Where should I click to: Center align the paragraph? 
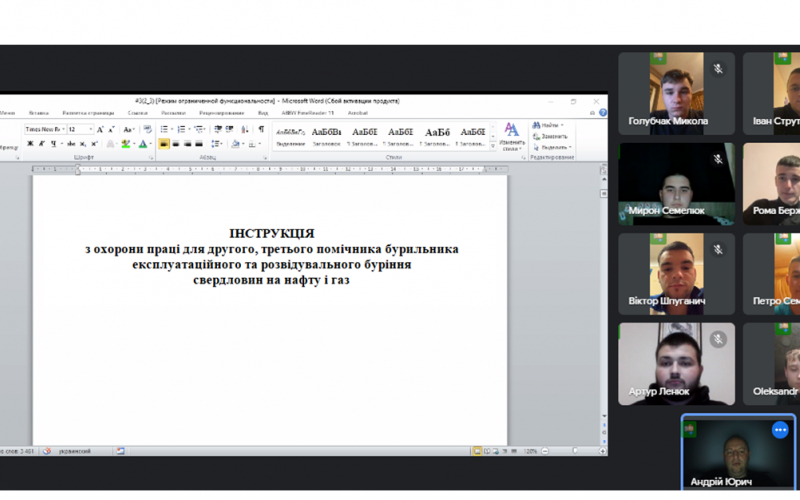click(176, 144)
